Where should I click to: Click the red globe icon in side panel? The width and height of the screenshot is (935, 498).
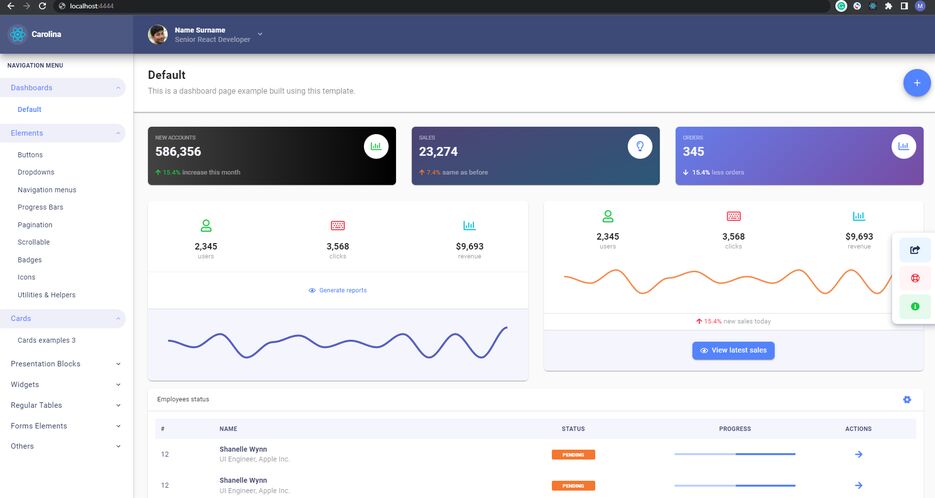tap(914, 278)
